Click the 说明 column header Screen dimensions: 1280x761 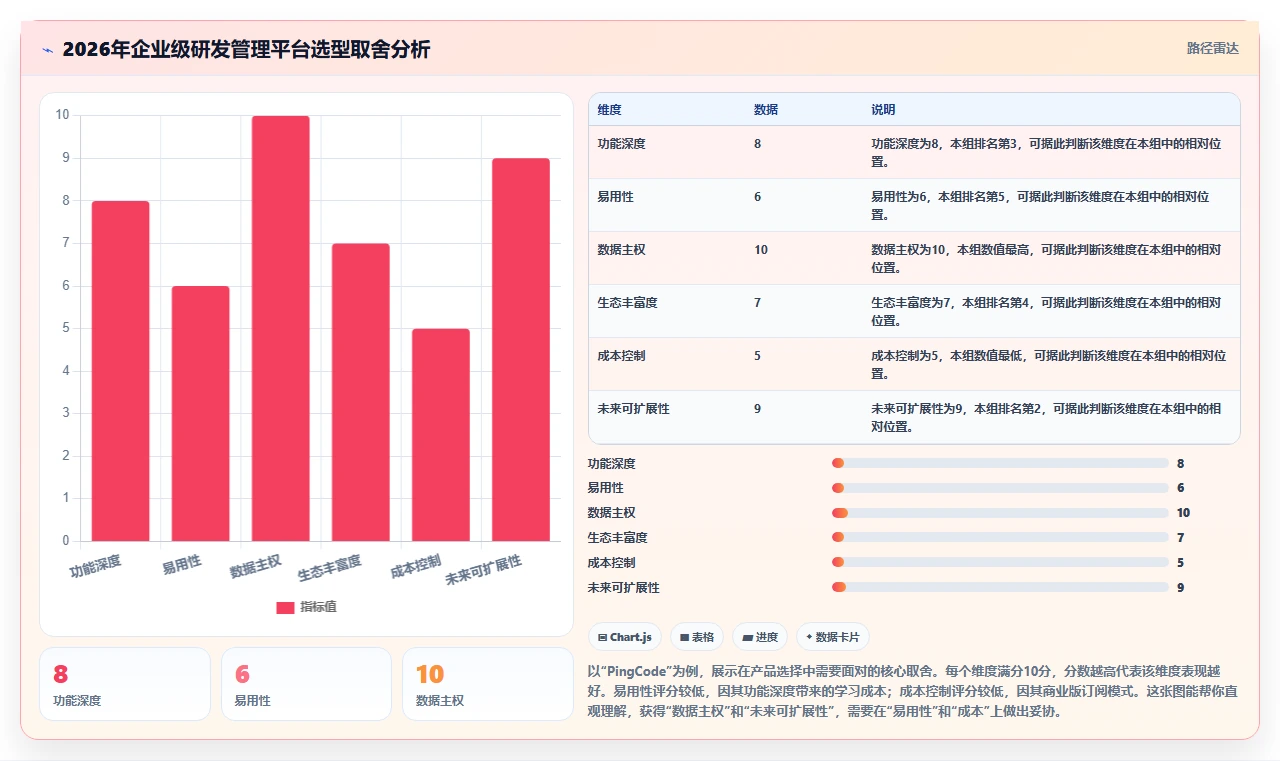coord(883,109)
